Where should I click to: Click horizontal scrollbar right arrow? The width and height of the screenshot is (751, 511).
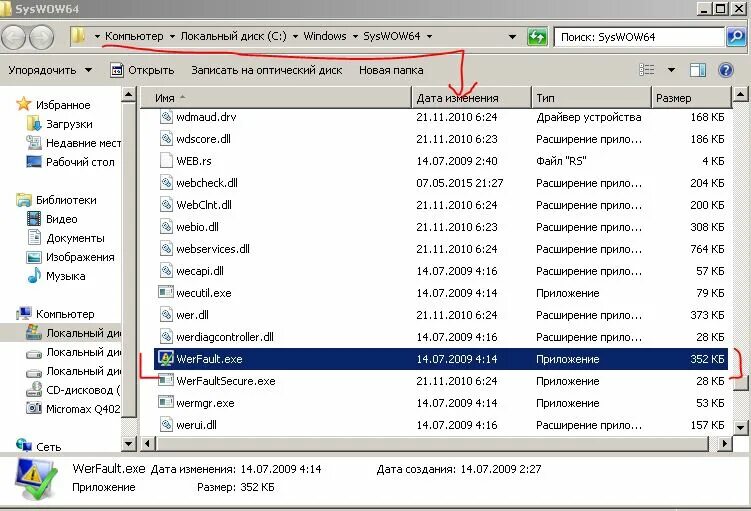point(725,444)
